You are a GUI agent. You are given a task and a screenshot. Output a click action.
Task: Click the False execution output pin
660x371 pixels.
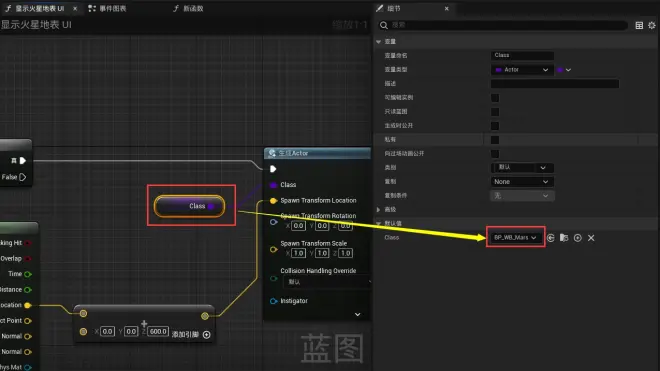point(23,177)
